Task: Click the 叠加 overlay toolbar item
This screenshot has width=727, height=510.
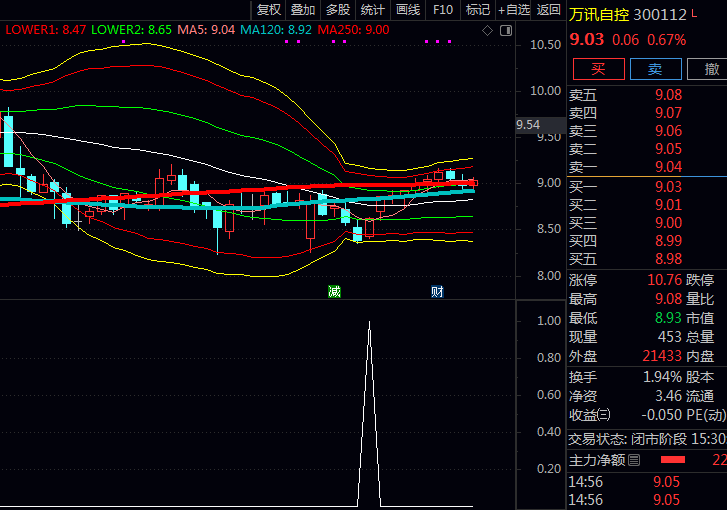Action: 303,10
